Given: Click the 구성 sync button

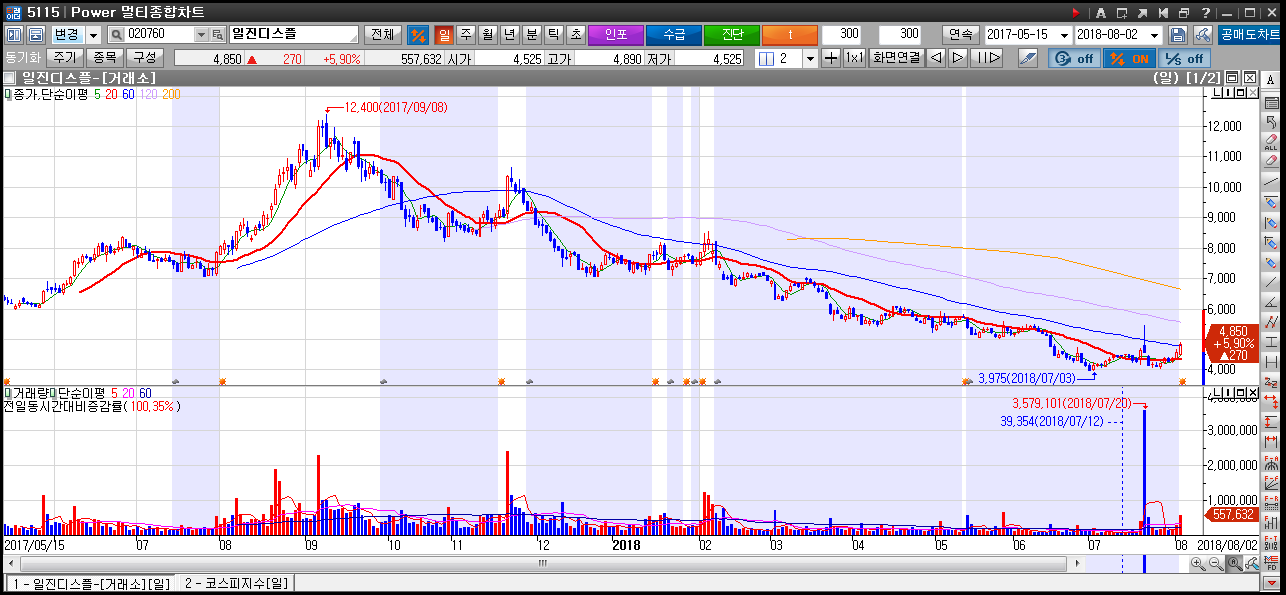Looking at the screenshot, I should pyautogui.click(x=145, y=58).
